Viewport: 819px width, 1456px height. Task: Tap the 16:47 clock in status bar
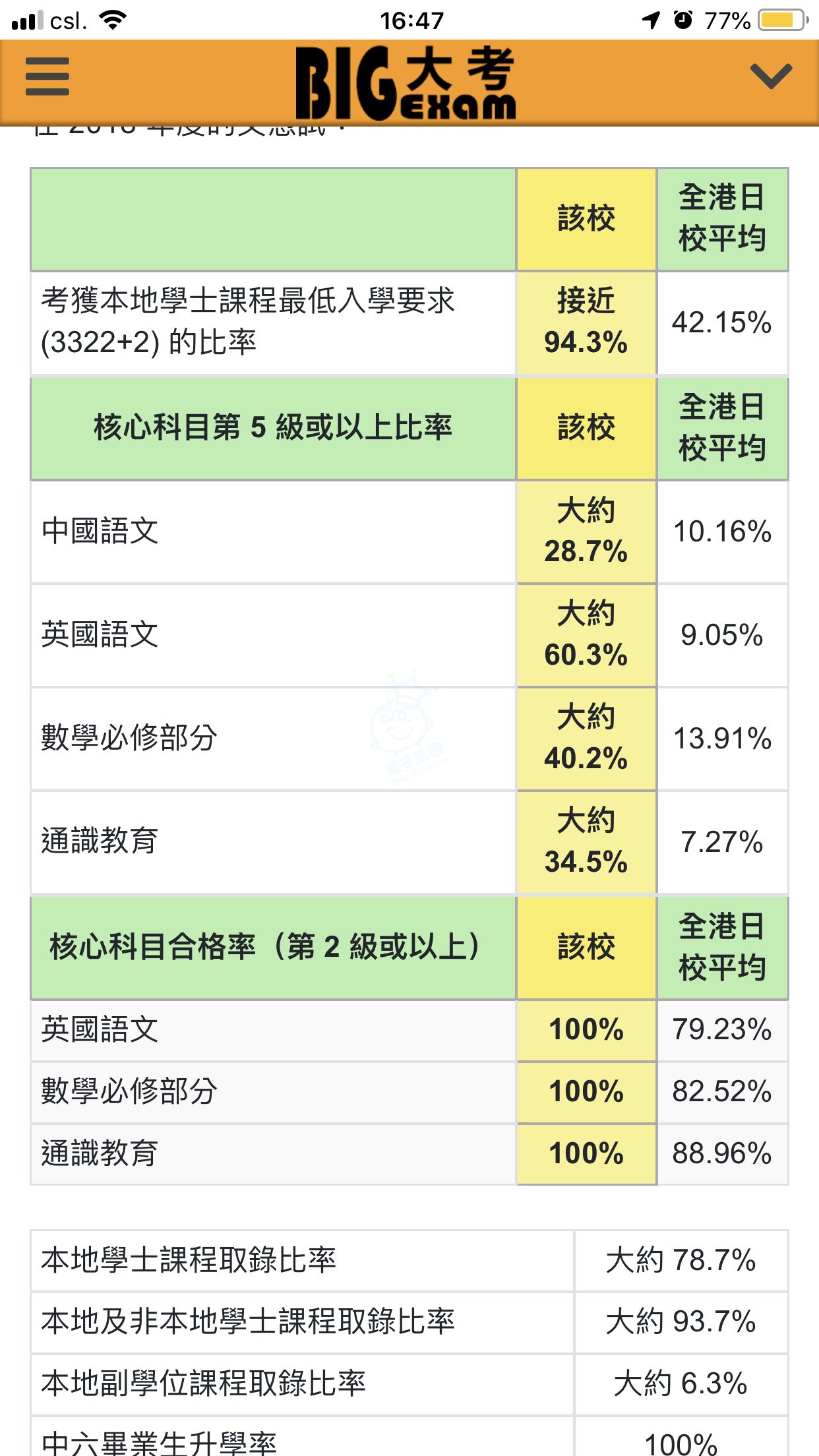[x=411, y=20]
